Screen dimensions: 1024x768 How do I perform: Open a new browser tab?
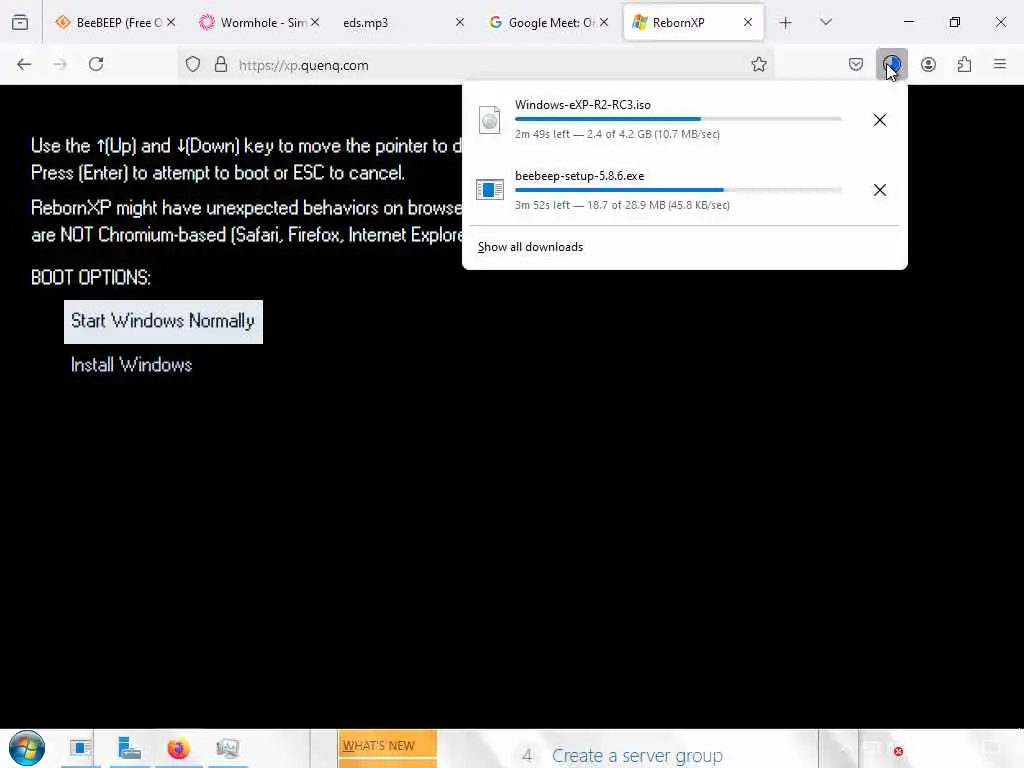786,23
